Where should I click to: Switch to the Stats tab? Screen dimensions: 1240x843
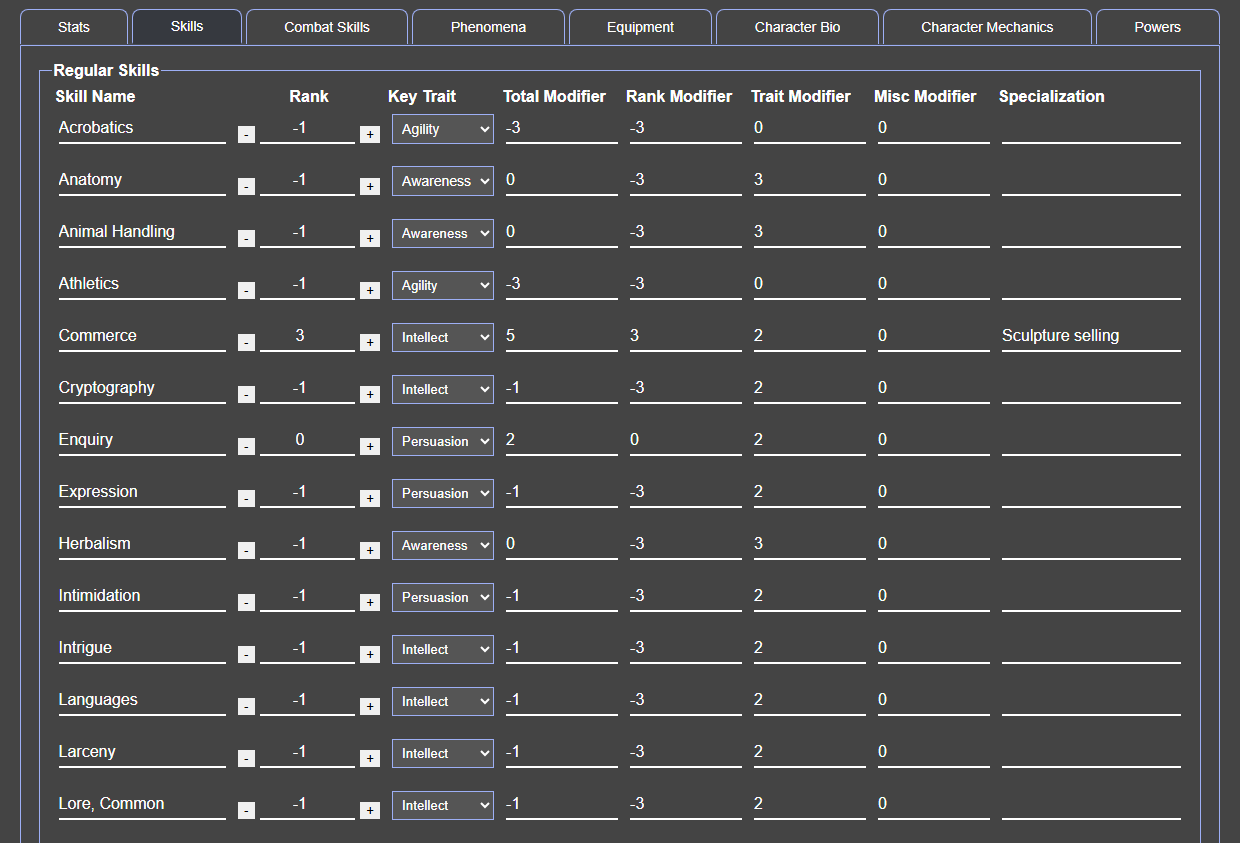[74, 27]
